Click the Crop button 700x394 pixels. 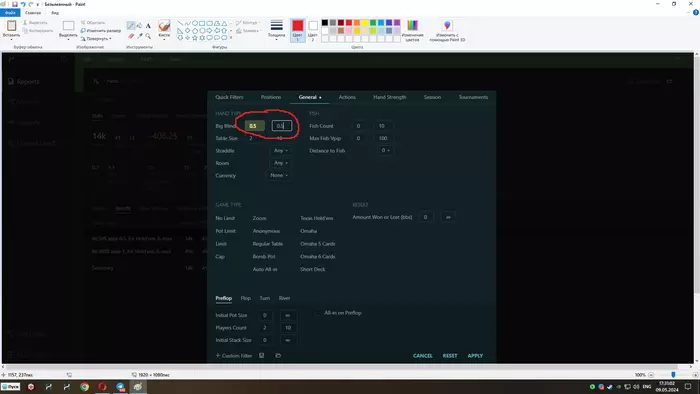click(93, 22)
